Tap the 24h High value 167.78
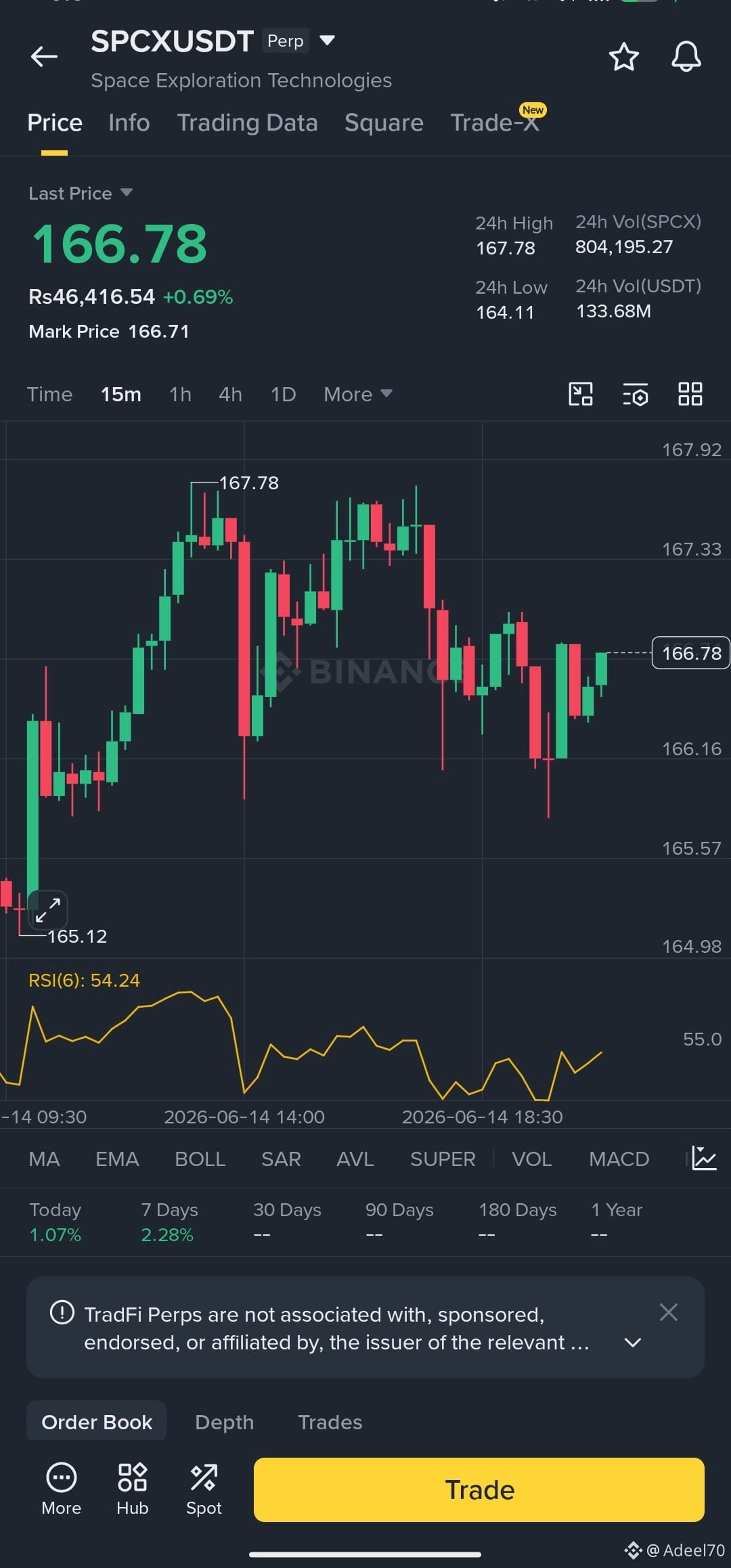 click(x=505, y=248)
